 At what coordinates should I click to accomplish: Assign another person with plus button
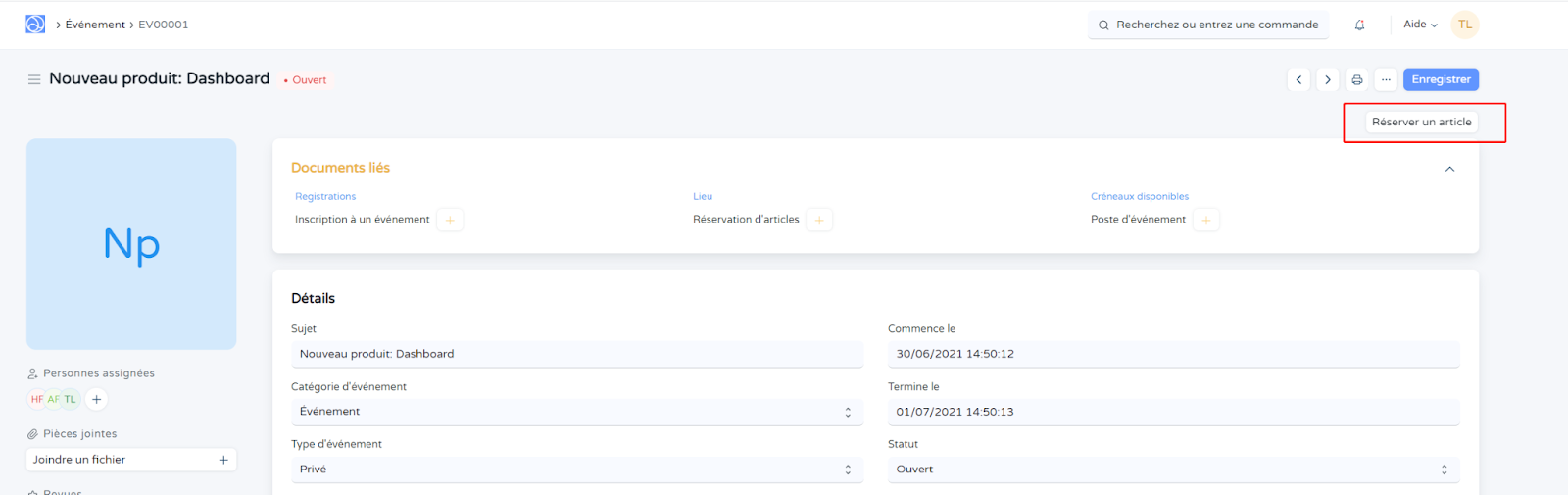pyautogui.click(x=96, y=399)
